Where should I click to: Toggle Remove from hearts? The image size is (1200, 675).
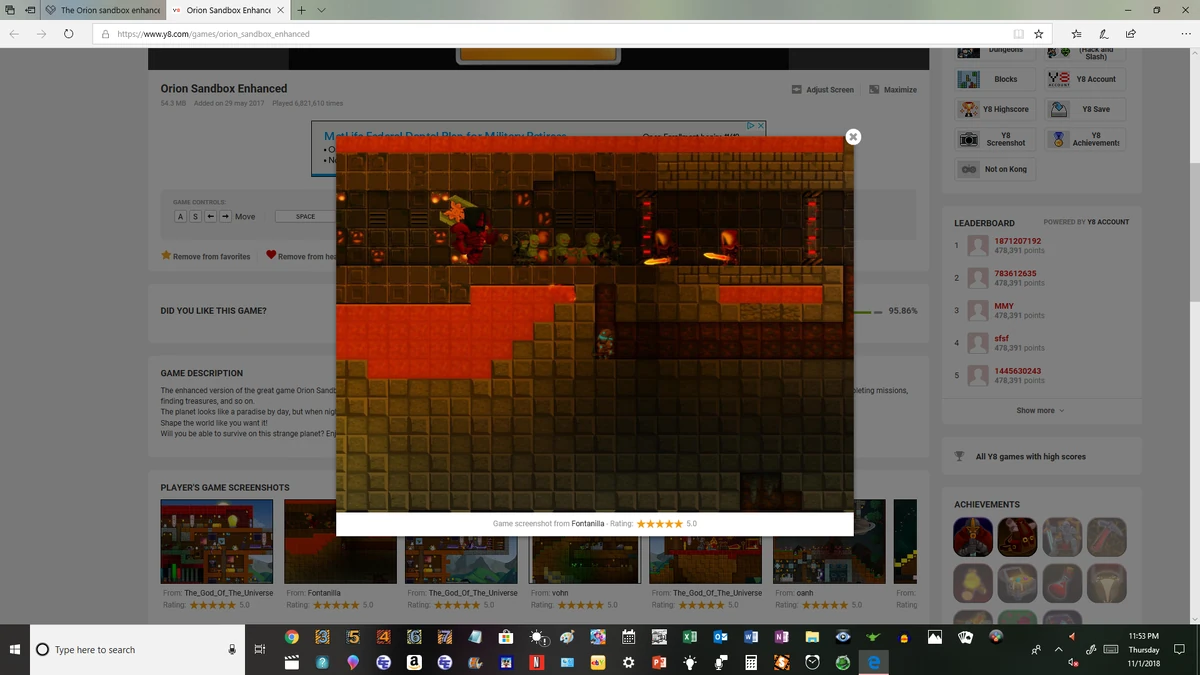click(x=271, y=255)
